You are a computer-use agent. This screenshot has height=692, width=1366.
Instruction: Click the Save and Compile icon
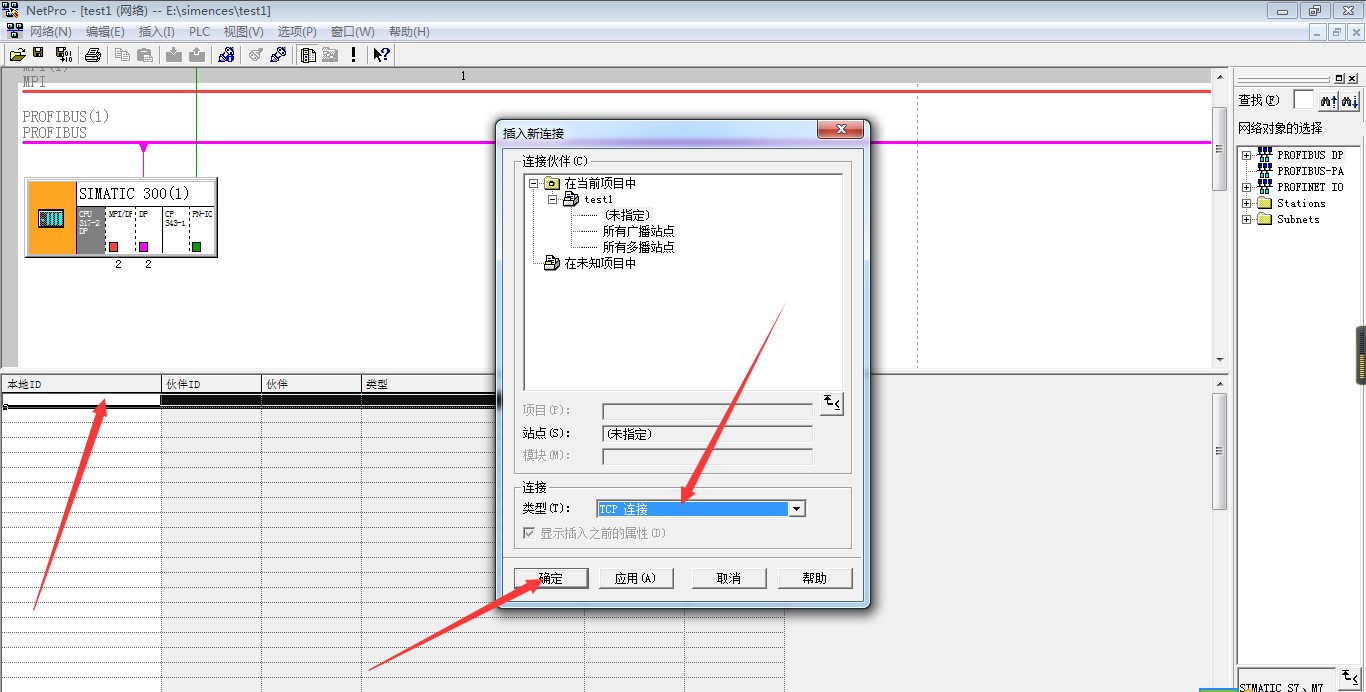(63, 54)
